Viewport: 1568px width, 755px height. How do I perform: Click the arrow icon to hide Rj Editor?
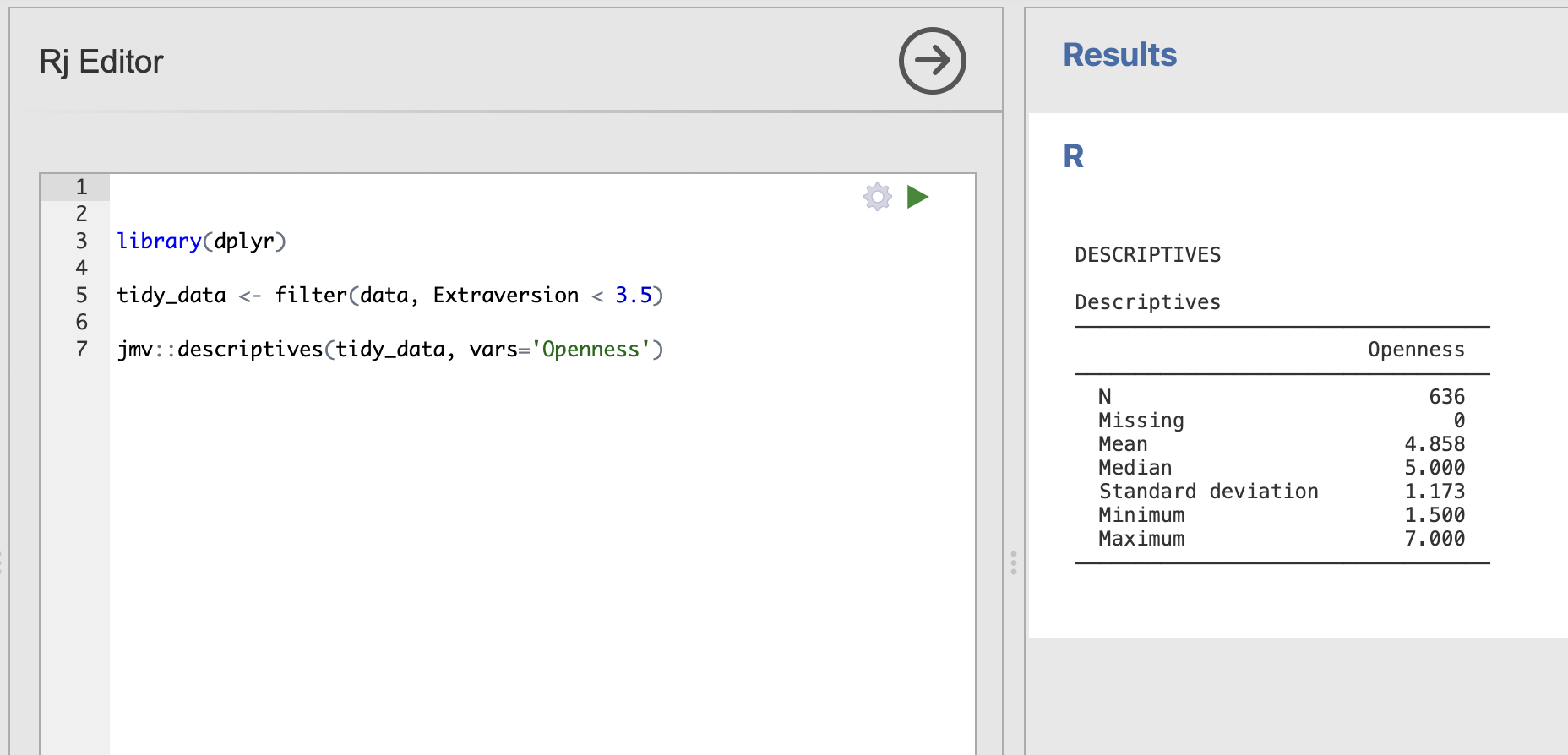(932, 61)
